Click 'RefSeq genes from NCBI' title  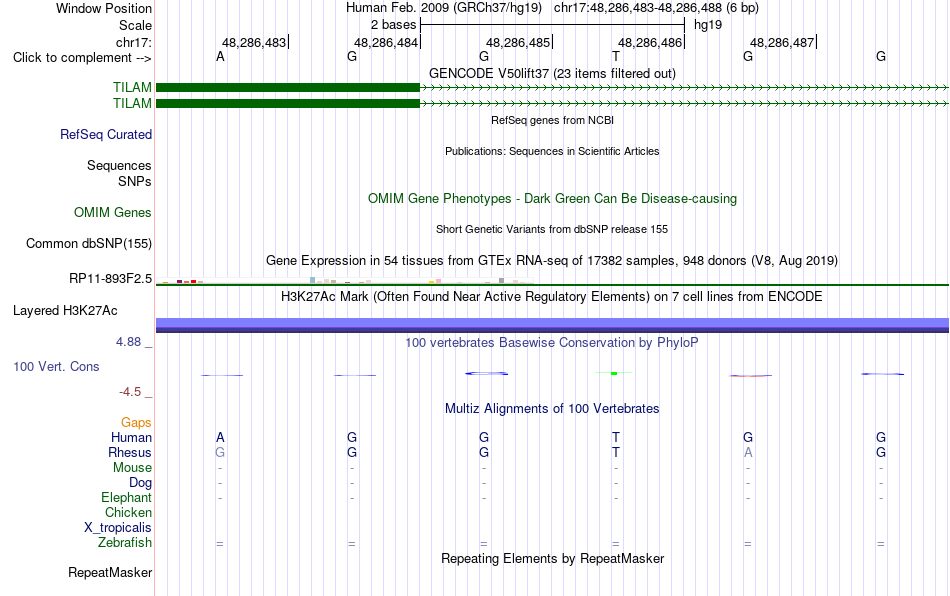[553, 120]
